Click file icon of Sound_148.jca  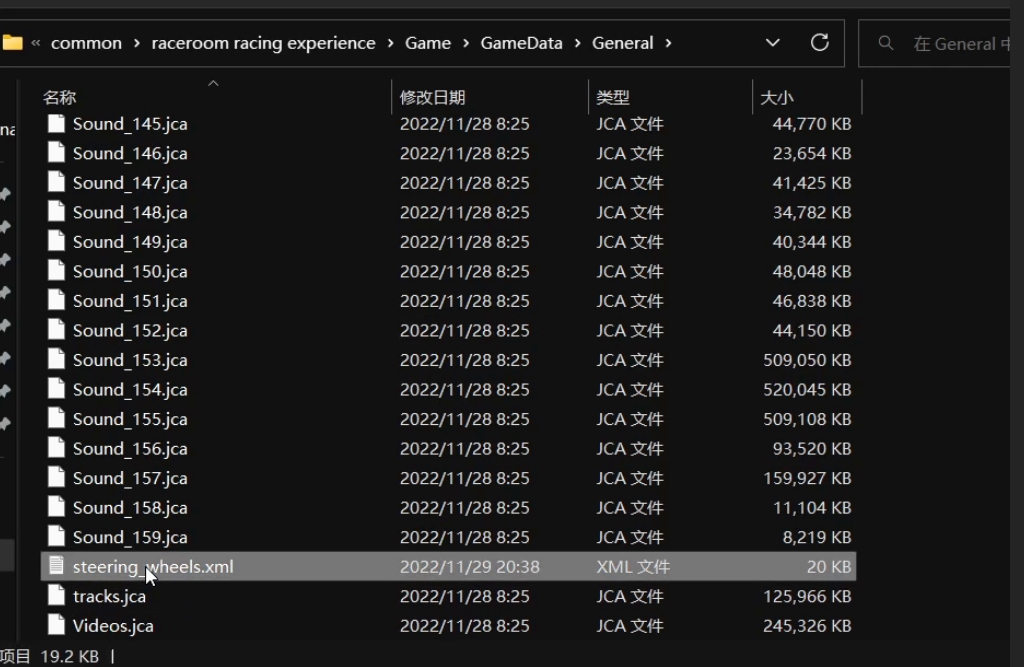pos(57,212)
